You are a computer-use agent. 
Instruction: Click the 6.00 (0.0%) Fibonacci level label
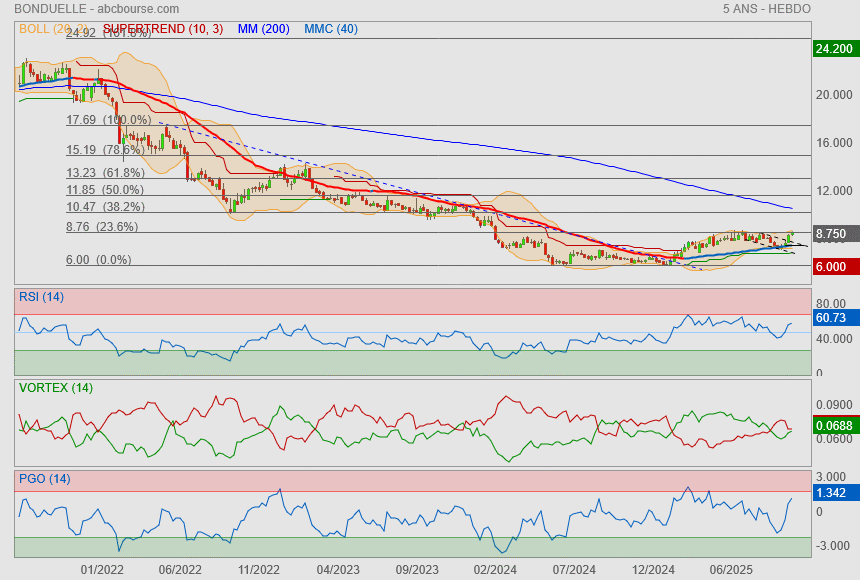[x=98, y=260]
